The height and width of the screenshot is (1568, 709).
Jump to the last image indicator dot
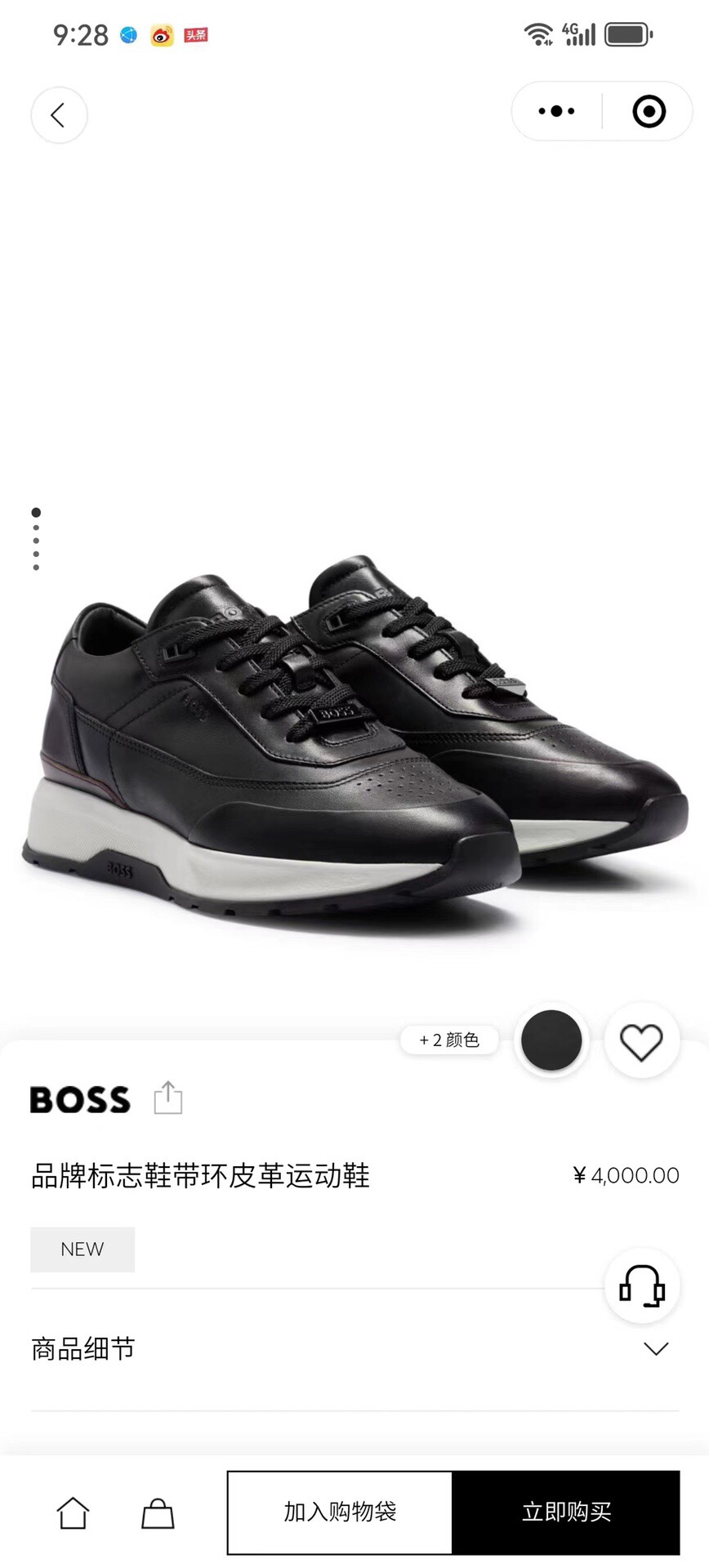pos(36,568)
